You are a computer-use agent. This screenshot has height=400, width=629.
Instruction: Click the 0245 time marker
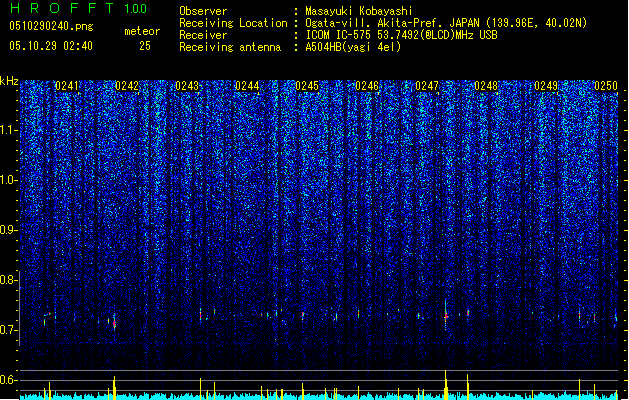(307, 86)
